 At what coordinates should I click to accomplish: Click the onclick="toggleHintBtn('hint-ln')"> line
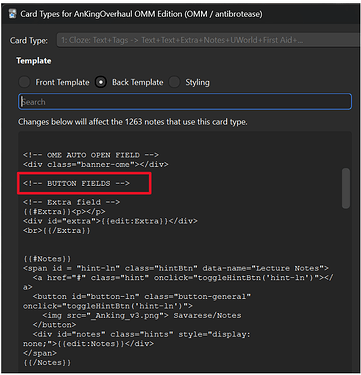pyautogui.click(x=108, y=306)
